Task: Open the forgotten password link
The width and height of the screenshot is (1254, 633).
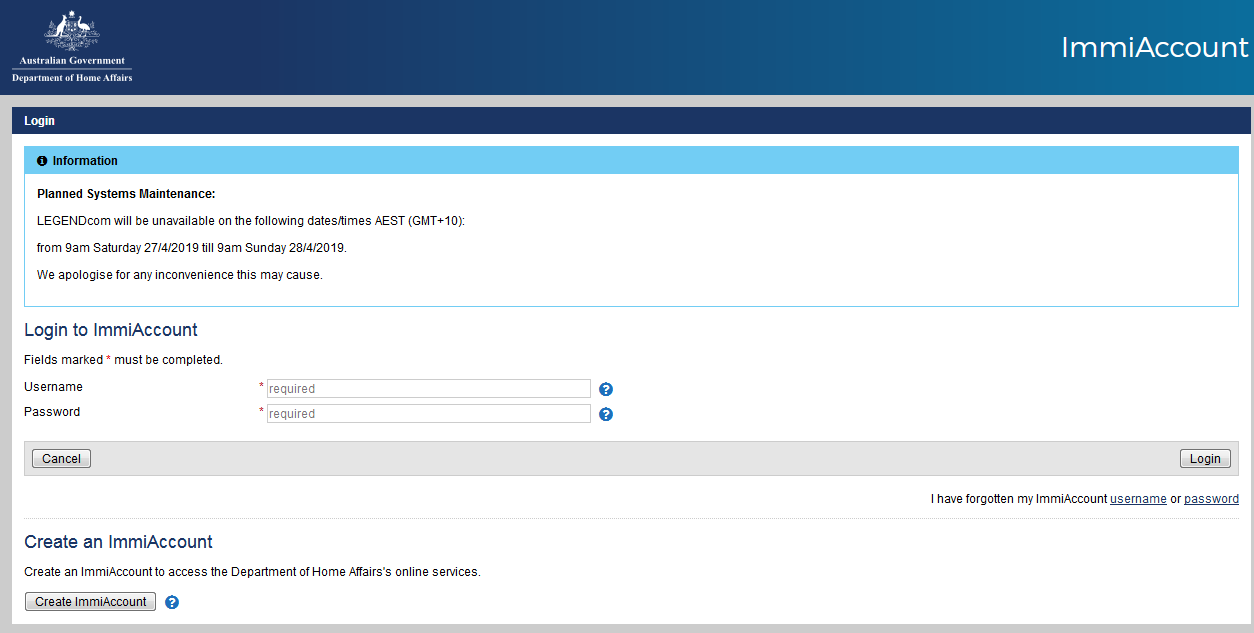Action: click(1211, 499)
